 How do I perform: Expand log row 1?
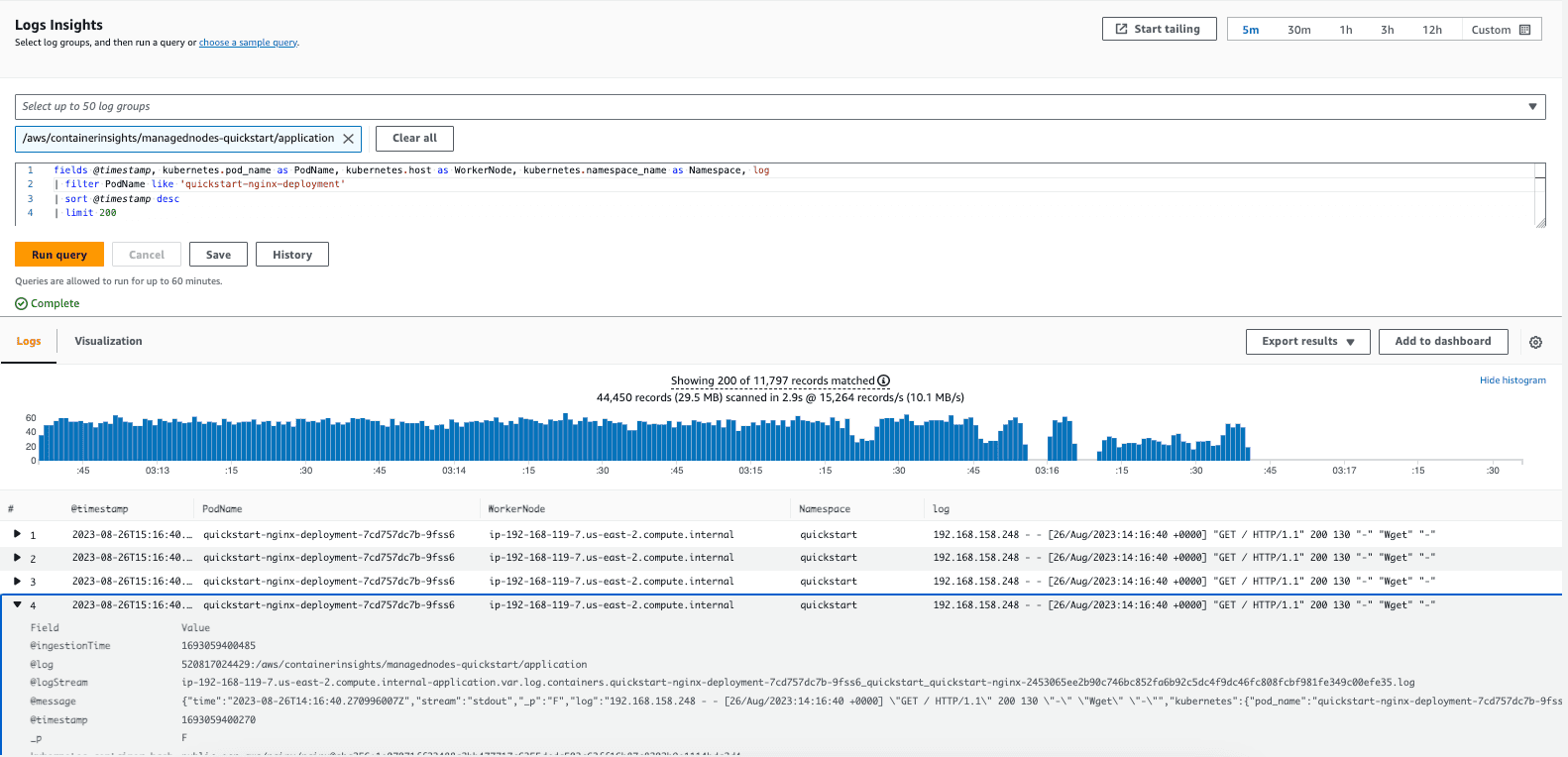click(x=17, y=534)
